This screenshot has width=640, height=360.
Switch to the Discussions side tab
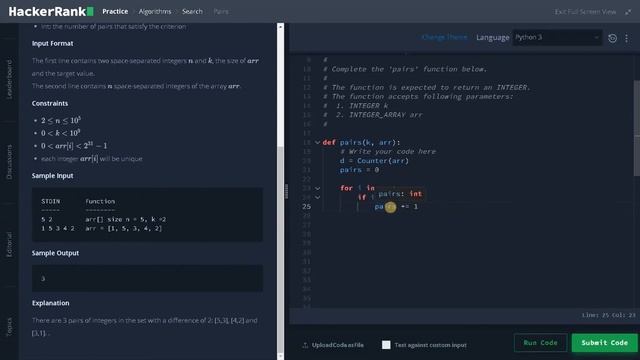9,162
